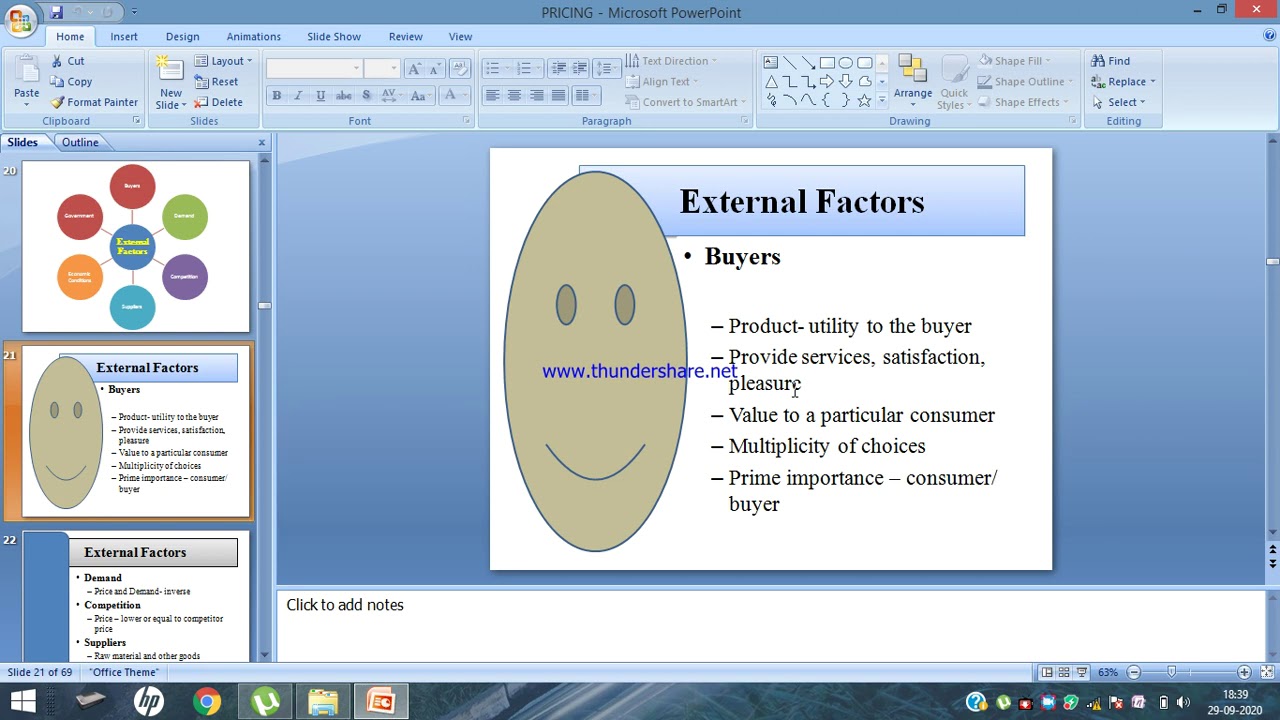This screenshot has width=1280, height=720.
Task: Zoom in with plus button
Action: point(1244,672)
